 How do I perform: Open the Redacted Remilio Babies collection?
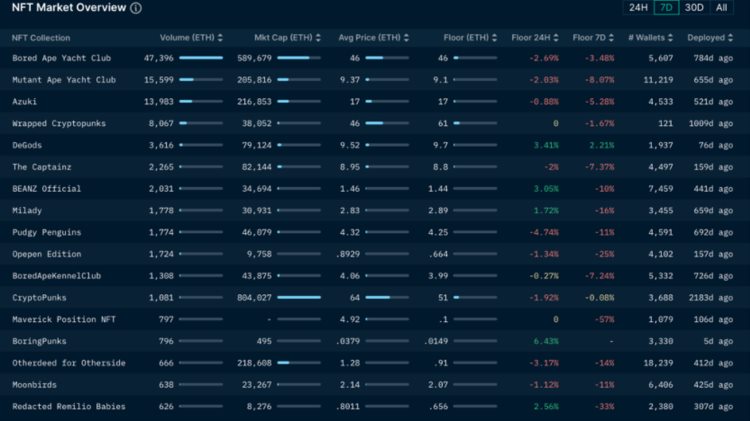[60, 406]
